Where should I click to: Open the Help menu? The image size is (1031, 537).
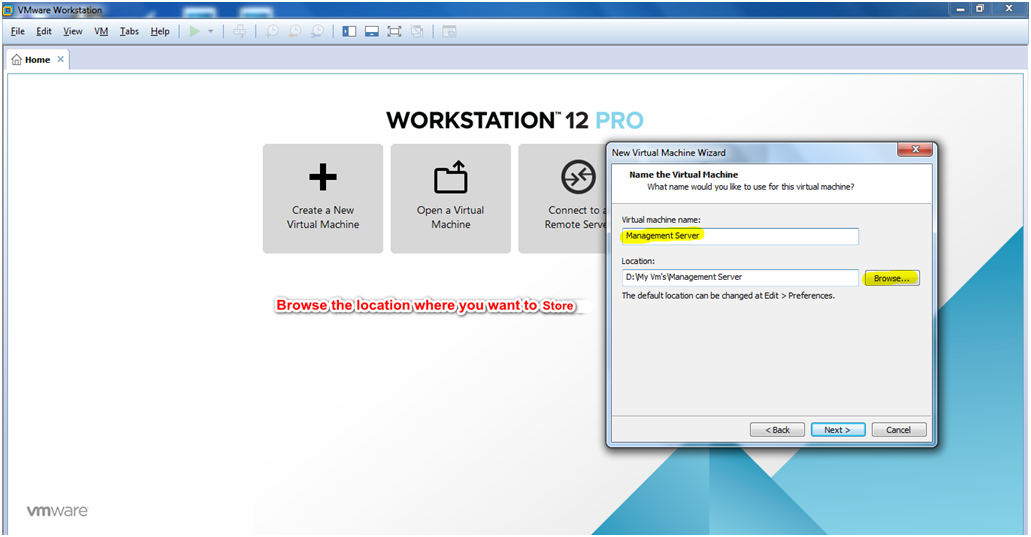(160, 31)
